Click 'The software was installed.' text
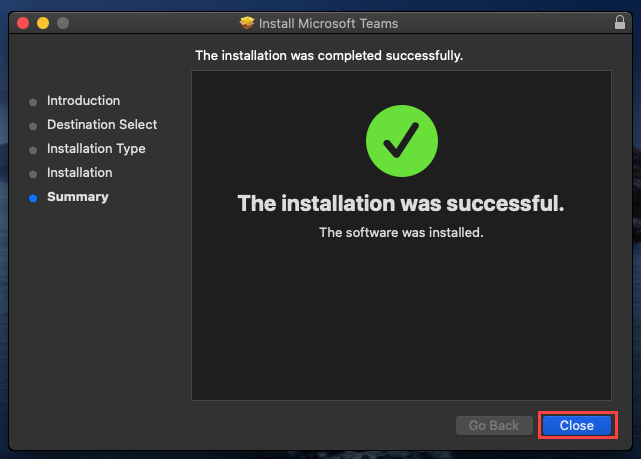 click(401, 232)
